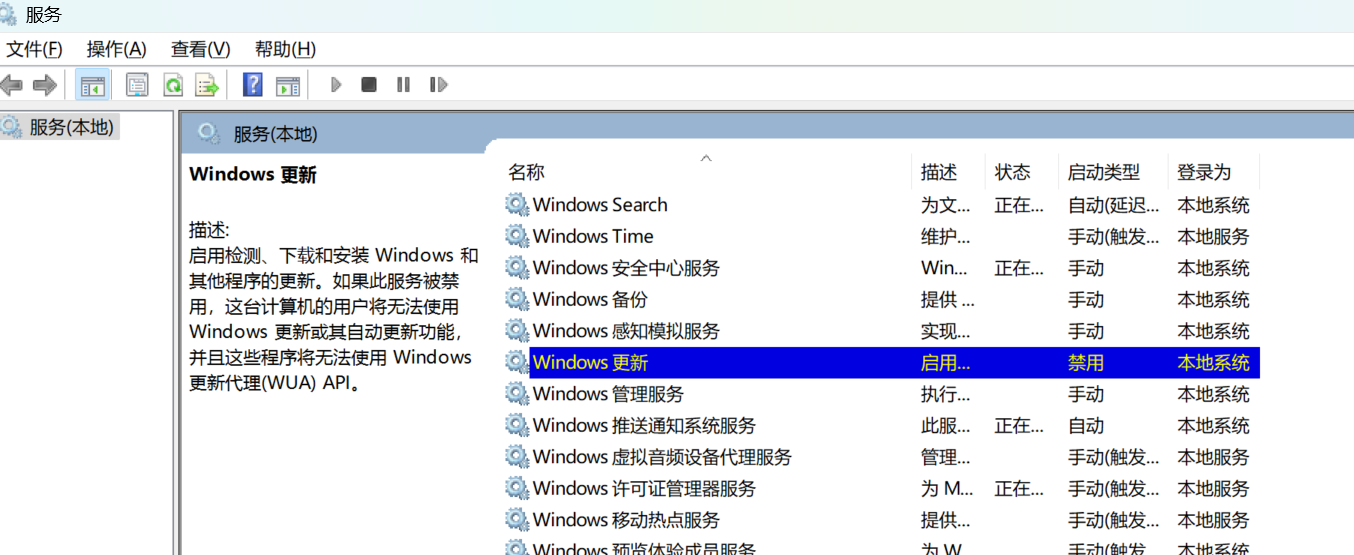This screenshot has width=1354, height=555.
Task: Click the 禁用 startup type cell
Action: pyautogui.click(x=1086, y=362)
